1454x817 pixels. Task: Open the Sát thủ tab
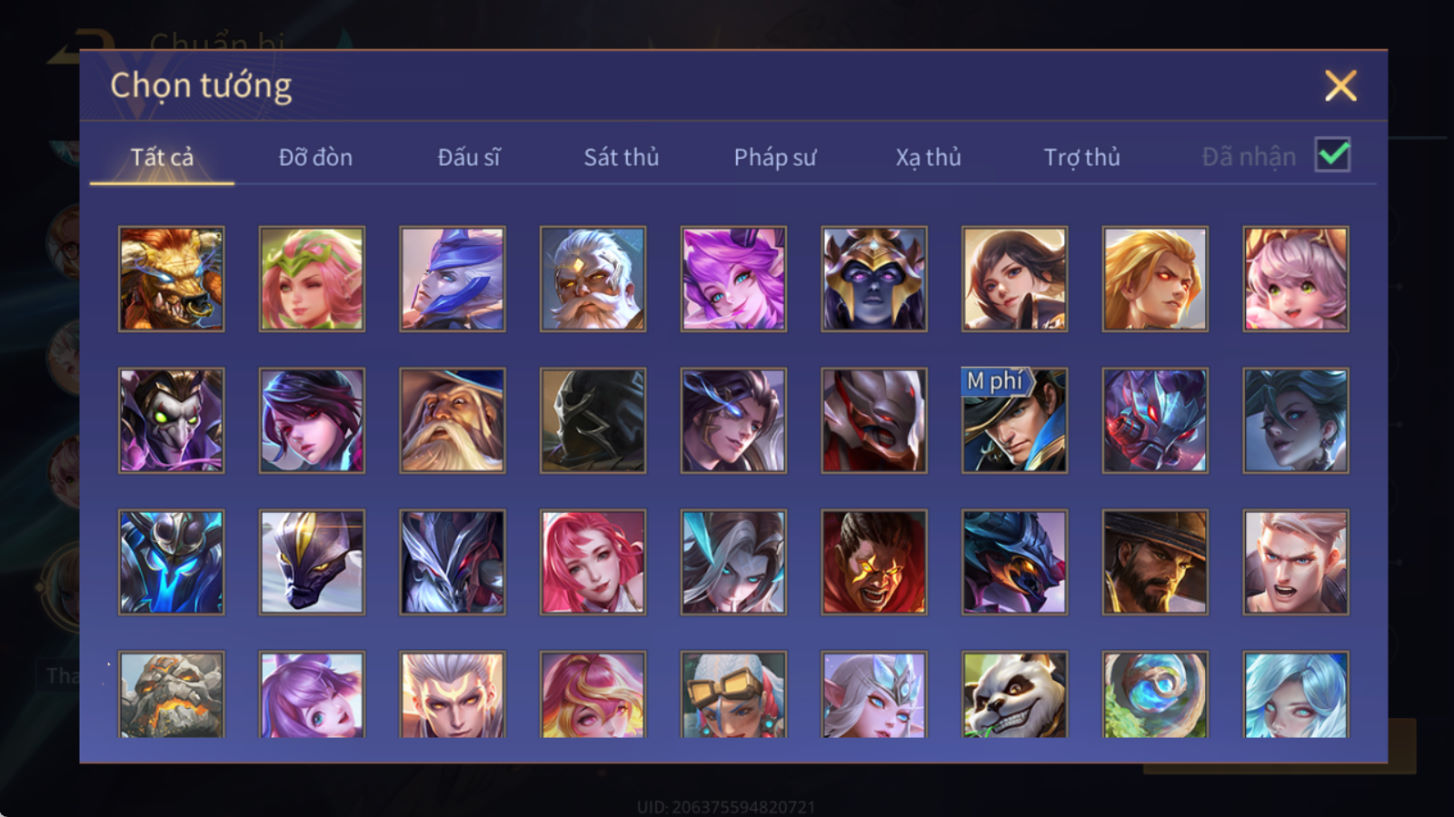click(x=621, y=157)
